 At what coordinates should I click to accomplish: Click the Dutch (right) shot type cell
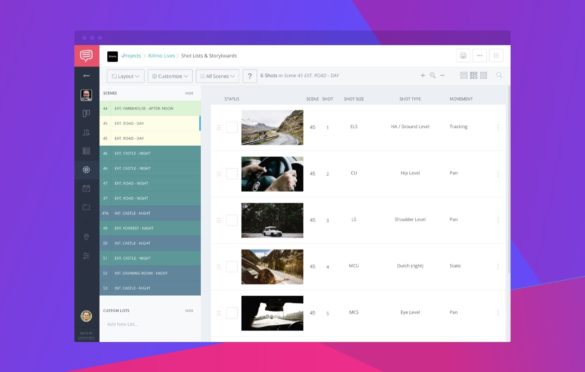click(x=410, y=266)
